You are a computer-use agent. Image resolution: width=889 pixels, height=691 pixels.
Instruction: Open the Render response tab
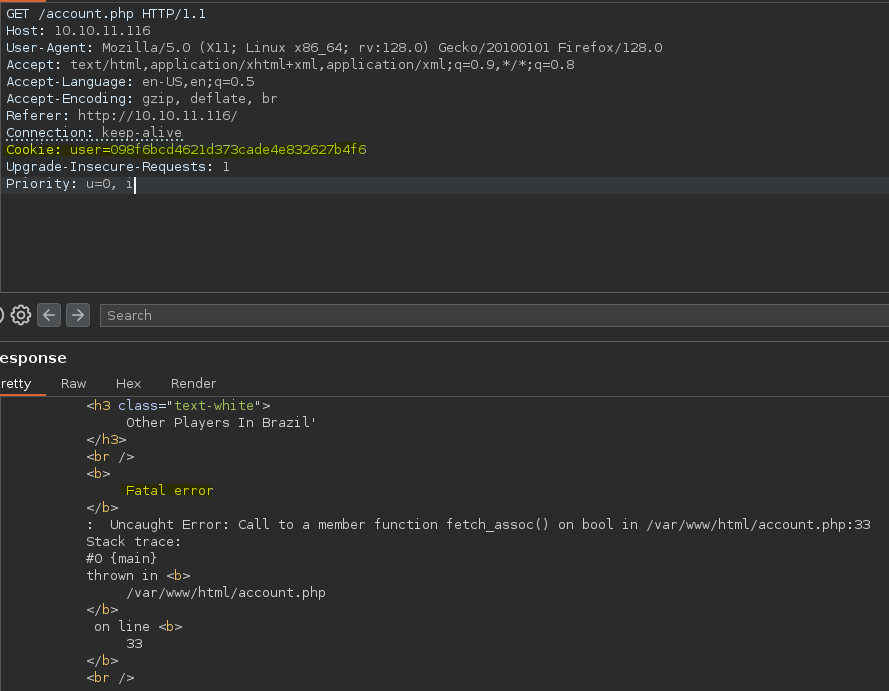pyautogui.click(x=193, y=384)
